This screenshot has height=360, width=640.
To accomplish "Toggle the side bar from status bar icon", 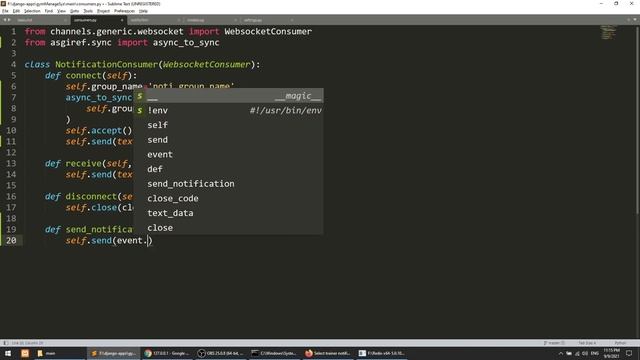I will tap(5, 343).
